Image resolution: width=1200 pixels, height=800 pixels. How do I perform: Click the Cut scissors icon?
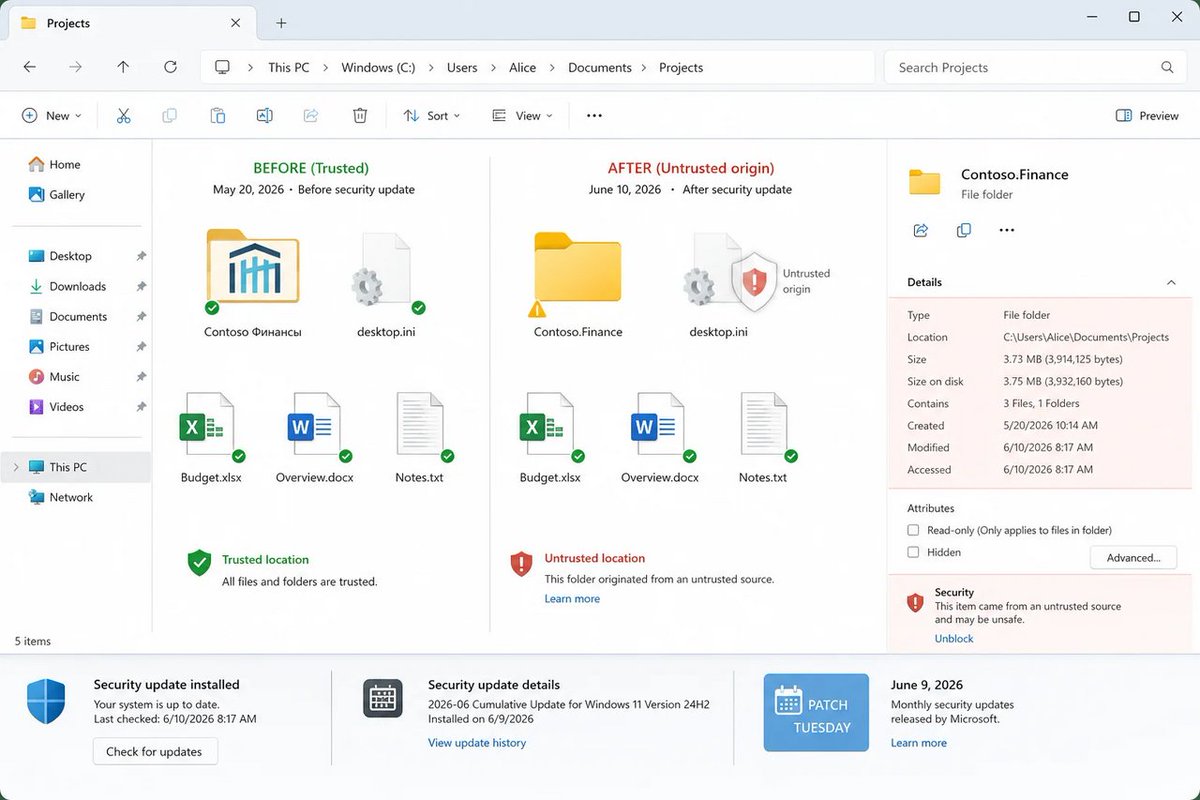[123, 116]
